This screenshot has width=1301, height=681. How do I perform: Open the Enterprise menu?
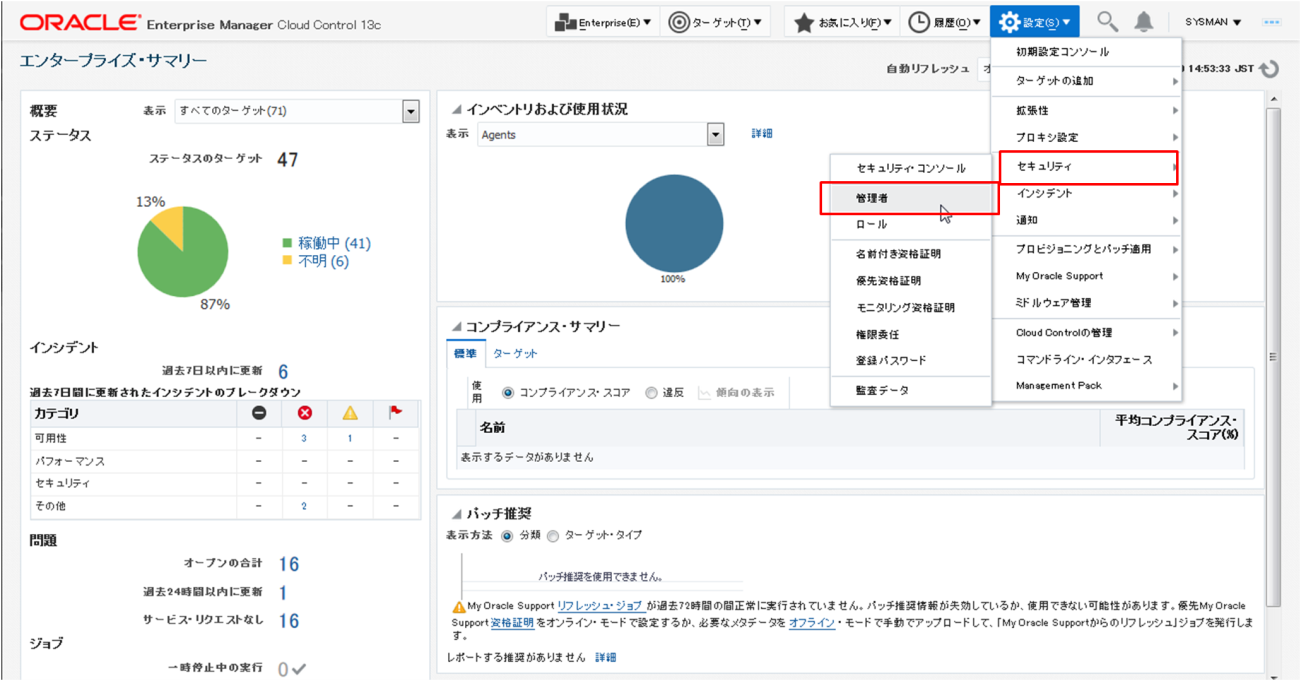pos(603,22)
